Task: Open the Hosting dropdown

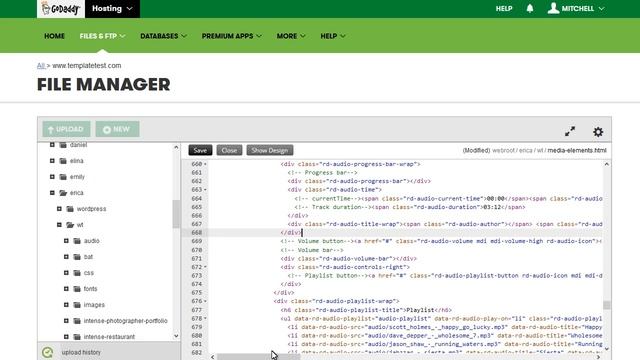Action: click(x=112, y=9)
